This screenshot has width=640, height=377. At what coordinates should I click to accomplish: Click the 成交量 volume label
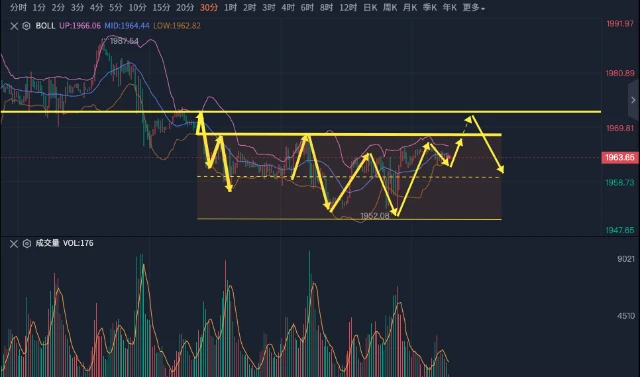click(x=47, y=243)
